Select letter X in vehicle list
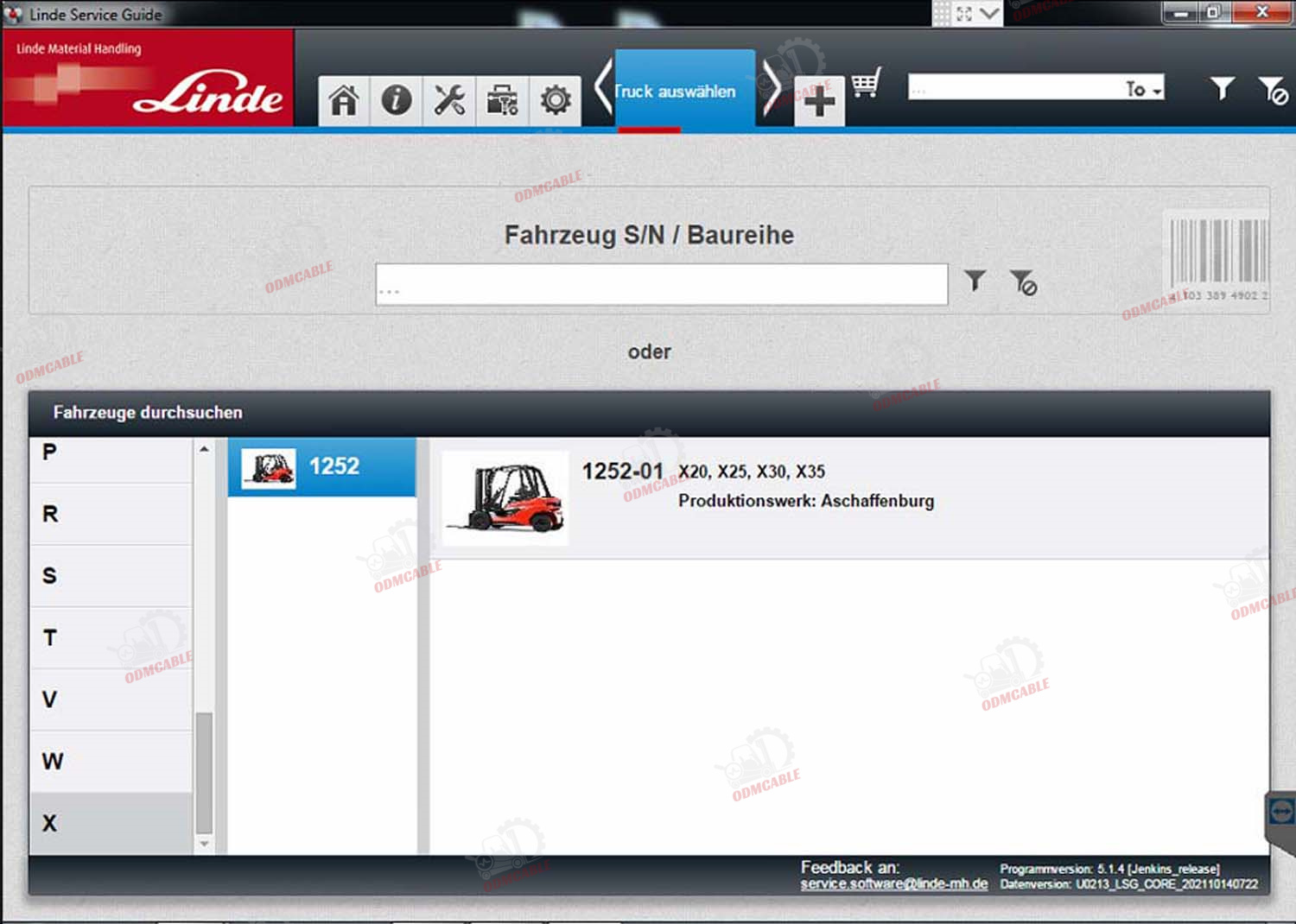Screen dimensions: 1296x924 coord(111,824)
